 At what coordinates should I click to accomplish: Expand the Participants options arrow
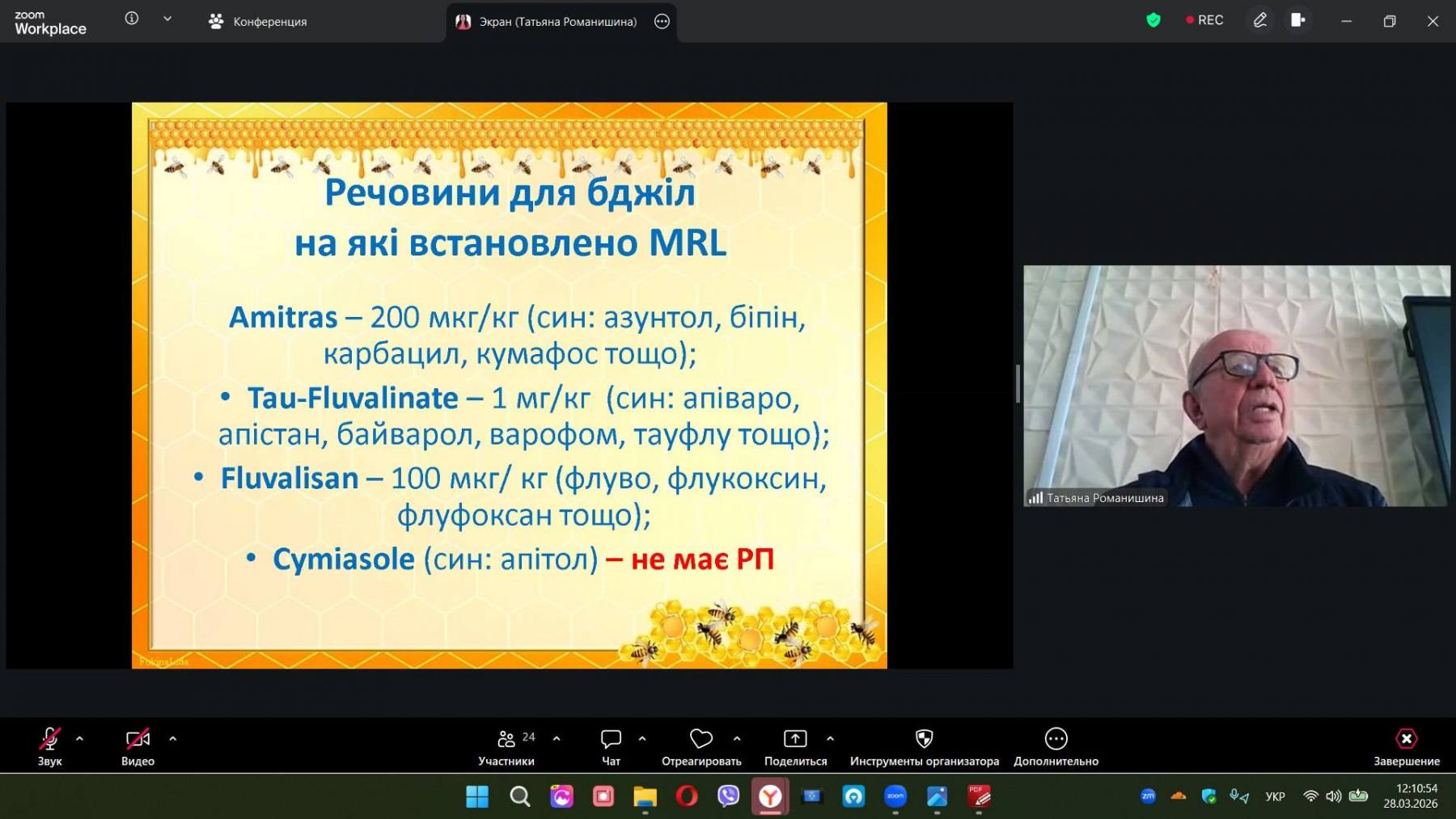coord(557,738)
